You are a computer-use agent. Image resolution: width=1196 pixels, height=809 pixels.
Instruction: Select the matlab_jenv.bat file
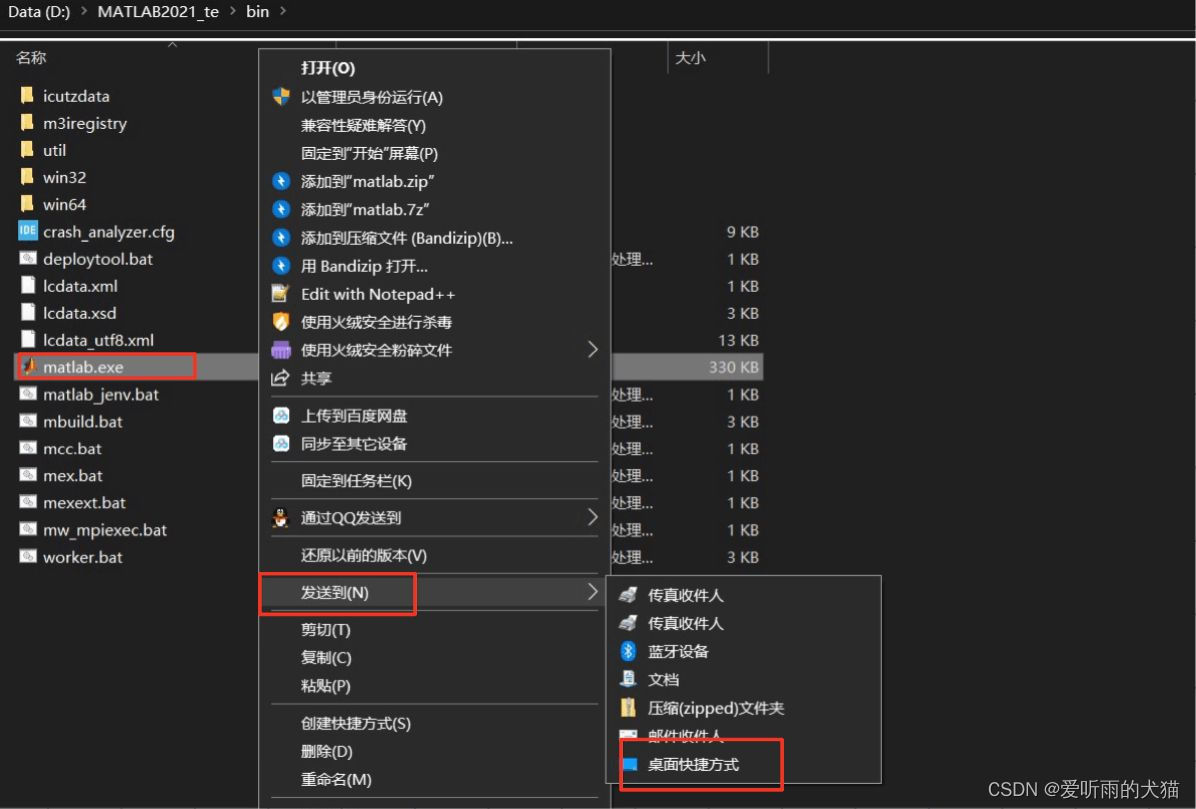(101, 394)
